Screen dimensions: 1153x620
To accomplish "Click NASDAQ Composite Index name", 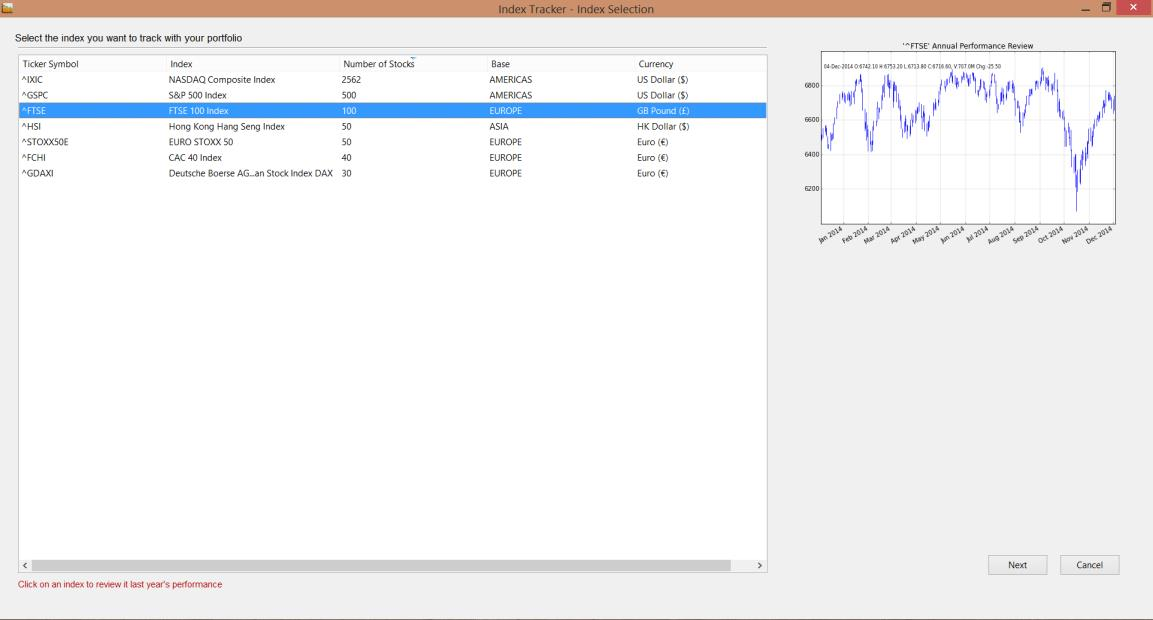I will click(221, 79).
